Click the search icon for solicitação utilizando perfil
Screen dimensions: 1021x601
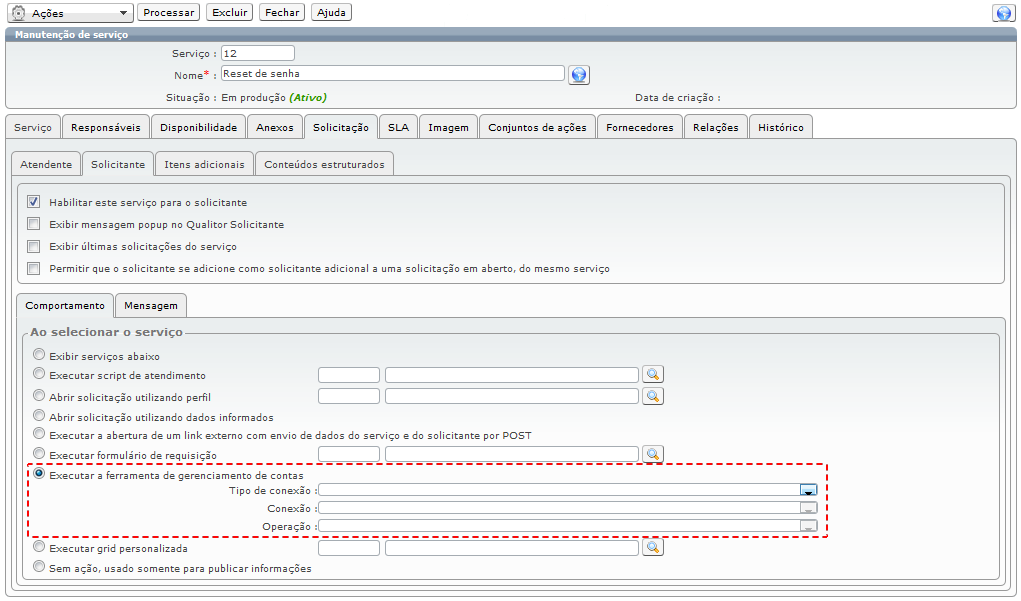653,396
